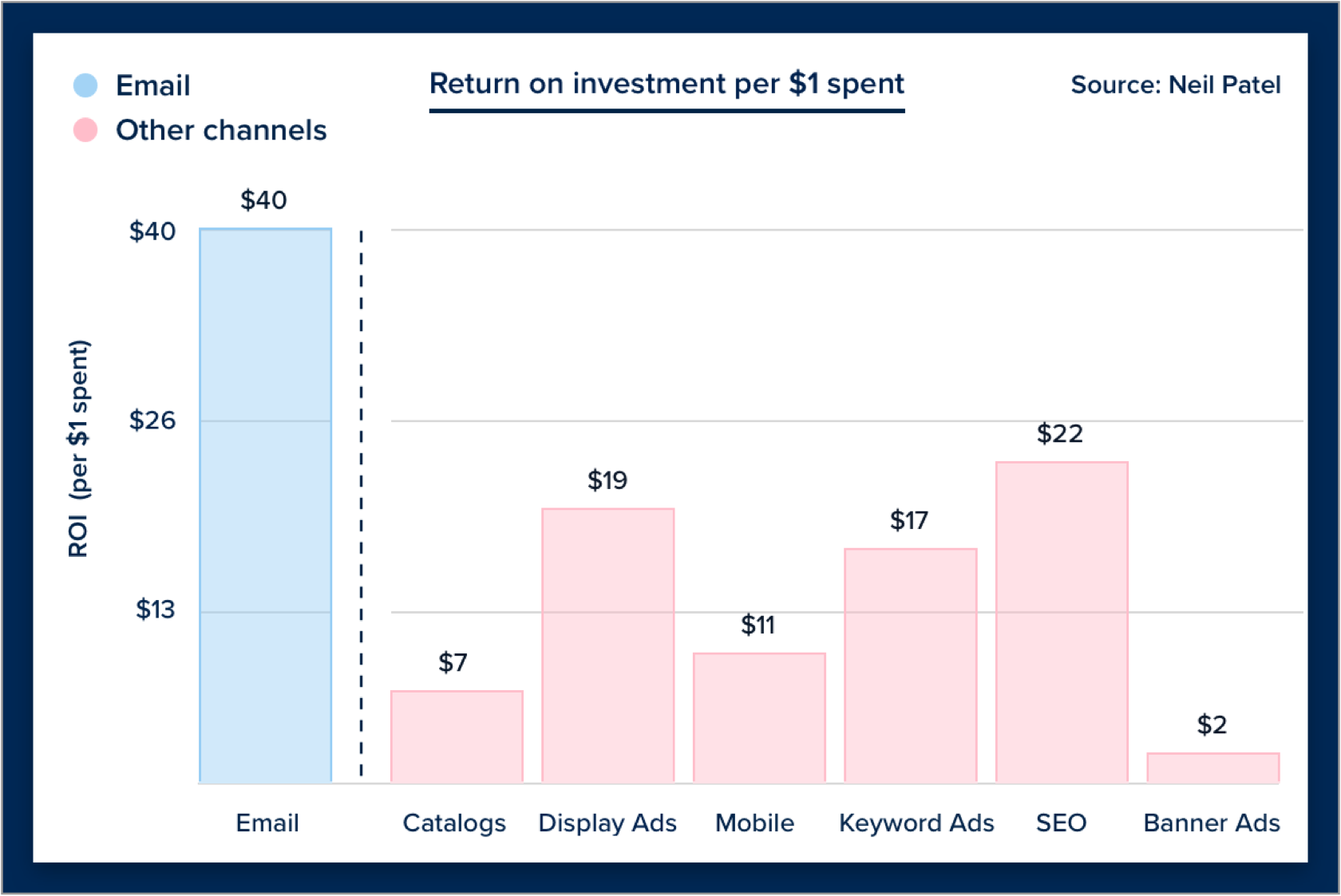Select the Catalogs bar
1341x896 pixels.
point(457,736)
